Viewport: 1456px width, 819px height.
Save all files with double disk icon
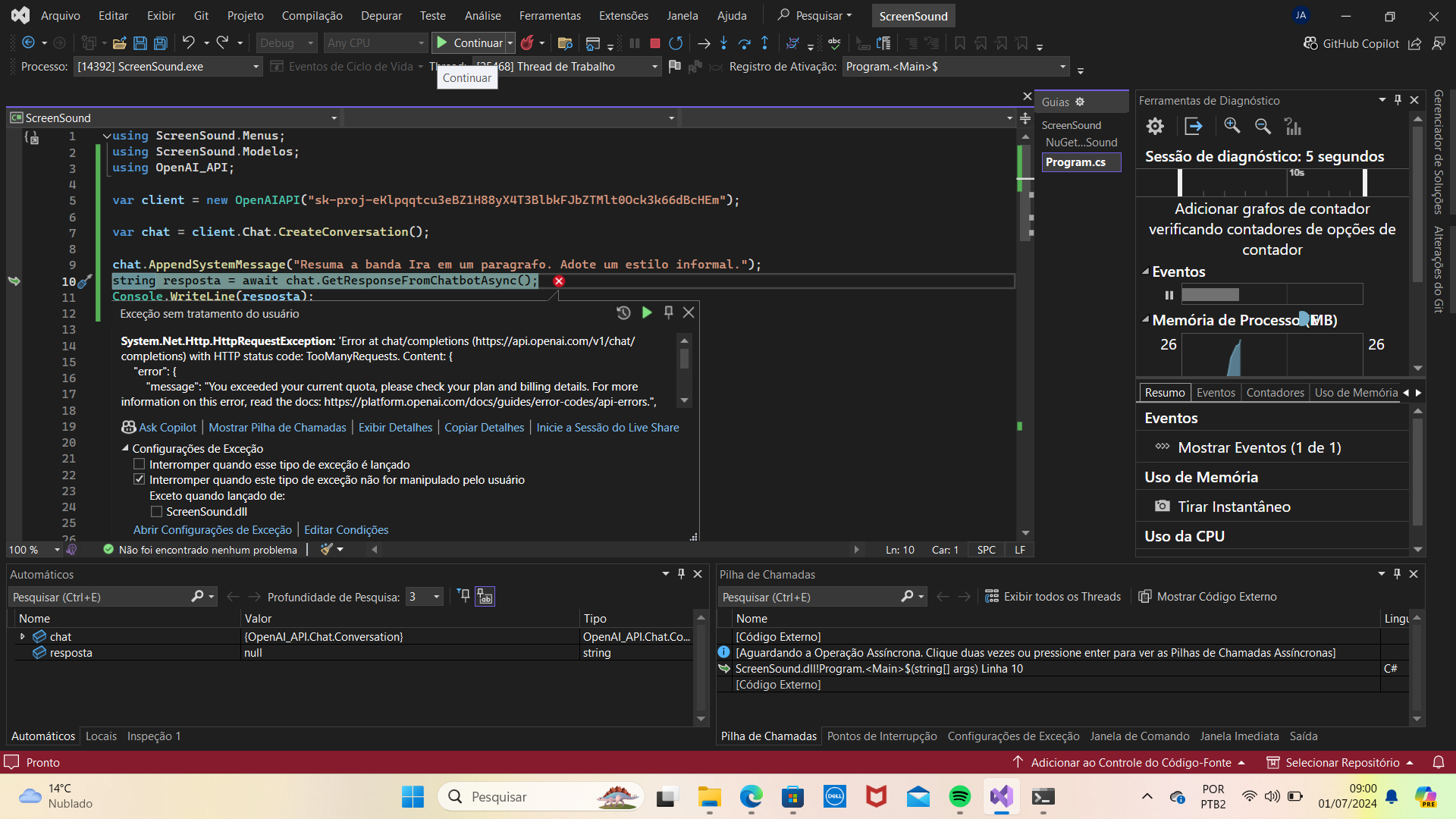[161, 43]
